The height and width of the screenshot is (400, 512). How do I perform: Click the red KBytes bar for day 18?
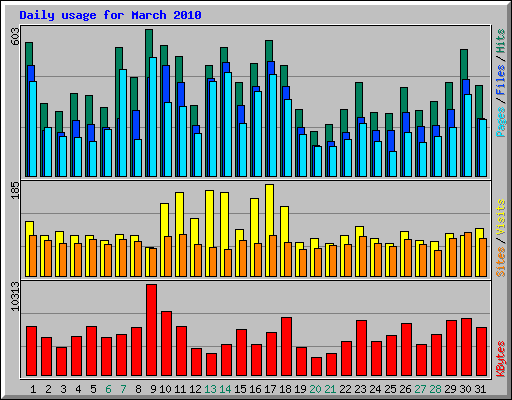pyautogui.click(x=286, y=347)
